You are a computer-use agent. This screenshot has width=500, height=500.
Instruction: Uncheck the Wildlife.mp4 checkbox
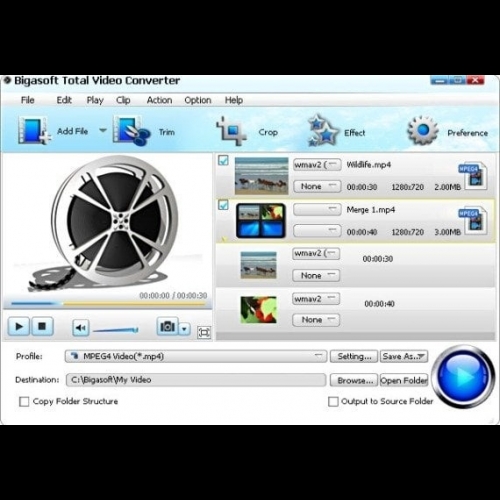point(223,160)
